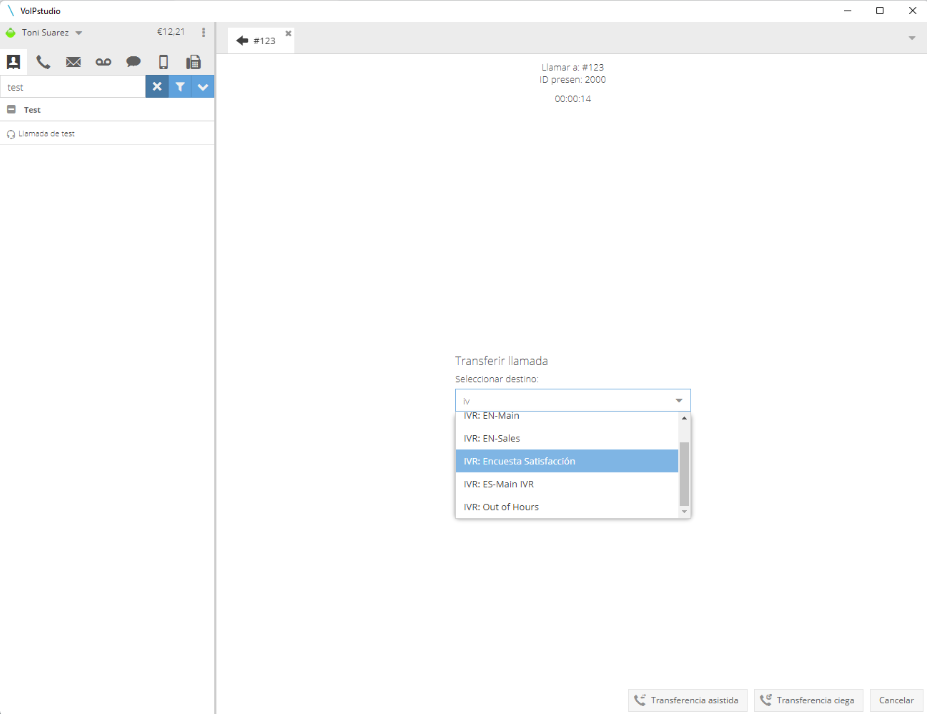Screen dimensions: 927x714
Task: Open the fax machine icon
Action: coord(194,62)
